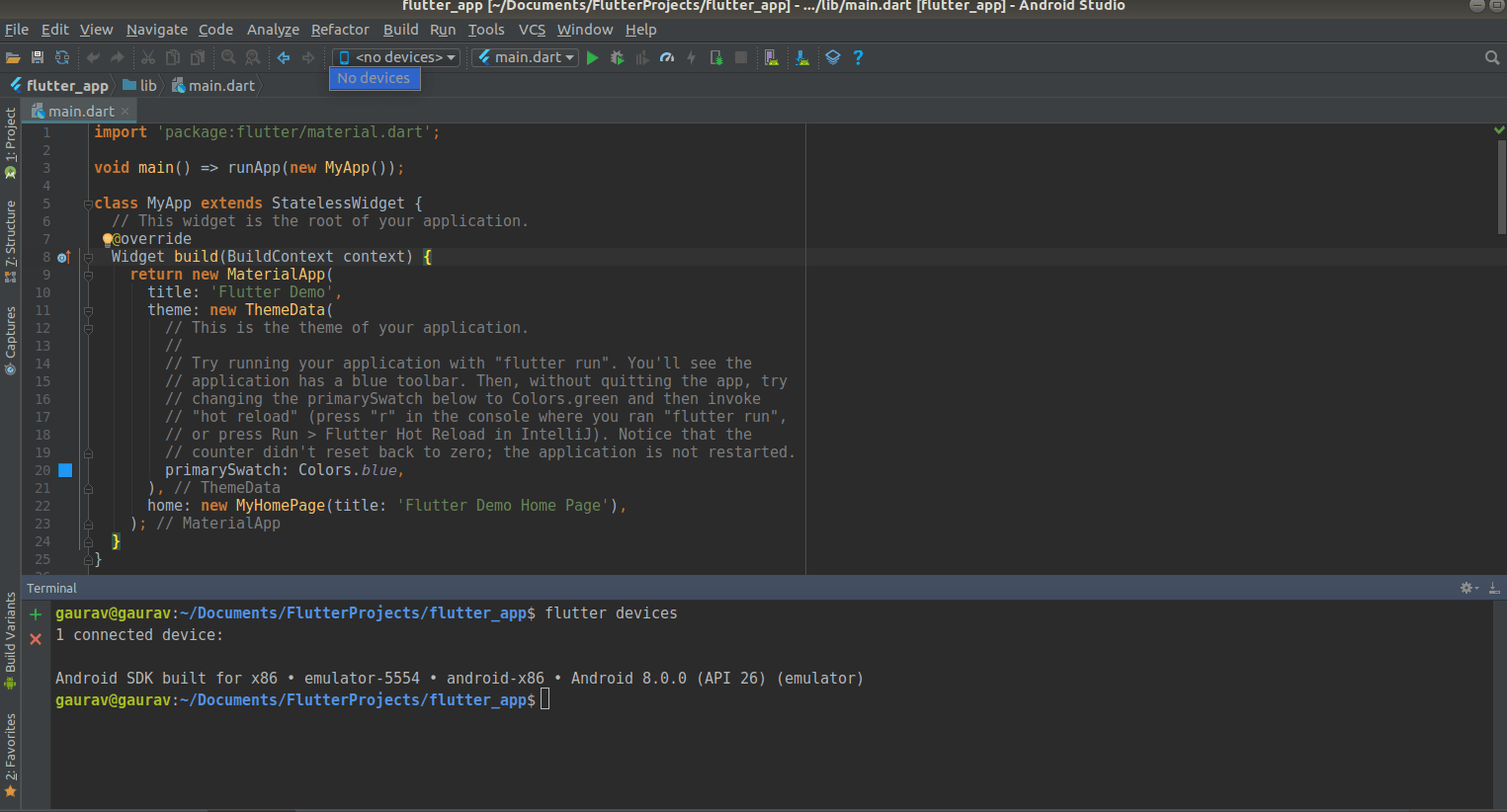Open the Help menu

pyautogui.click(x=641, y=30)
